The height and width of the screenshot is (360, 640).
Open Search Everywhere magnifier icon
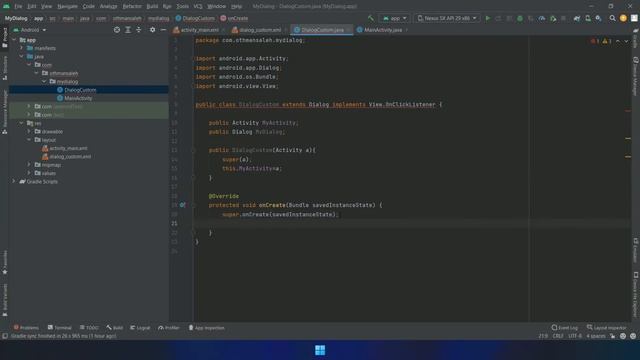(612, 18)
